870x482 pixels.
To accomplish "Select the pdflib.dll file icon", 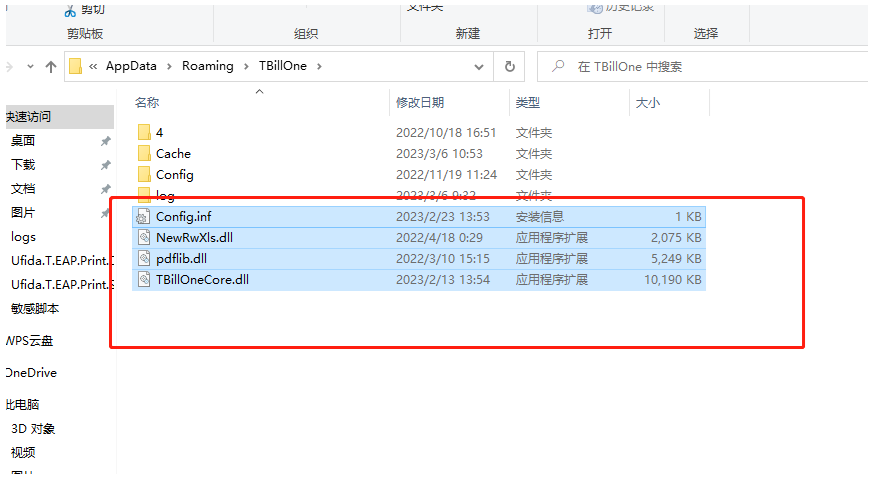I will pos(144,259).
